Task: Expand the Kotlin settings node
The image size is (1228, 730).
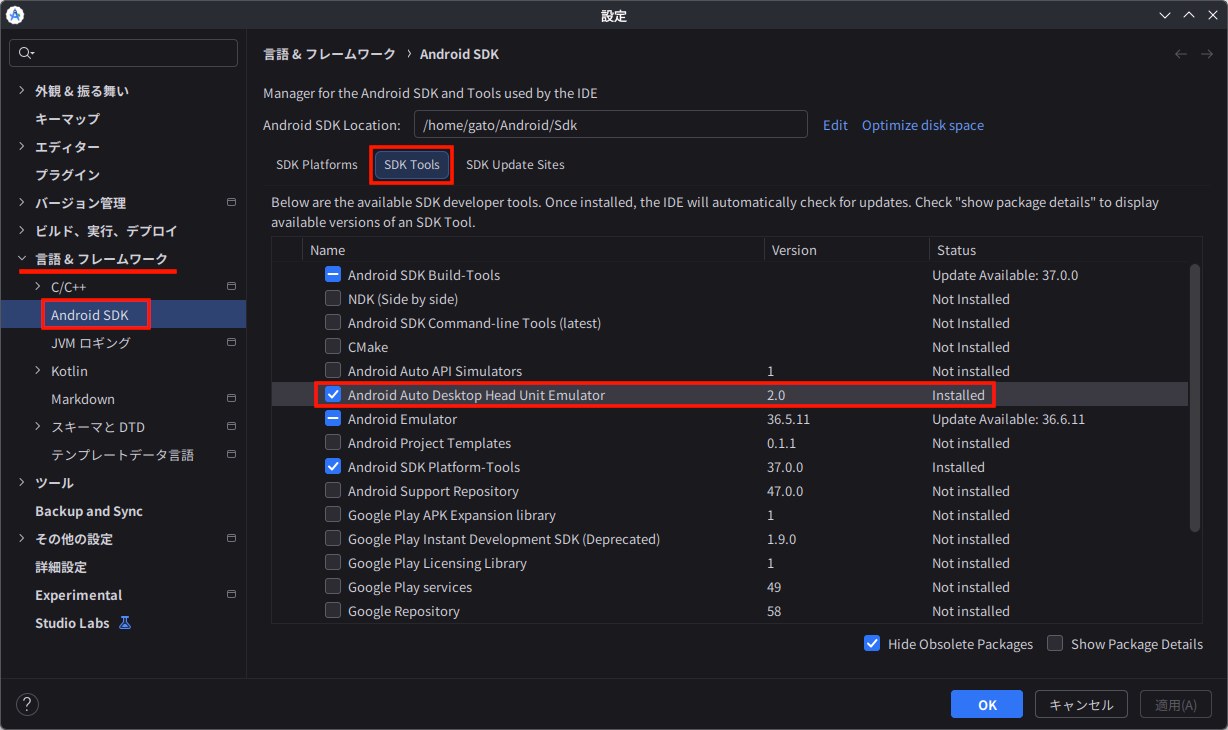Action: click(x=38, y=371)
